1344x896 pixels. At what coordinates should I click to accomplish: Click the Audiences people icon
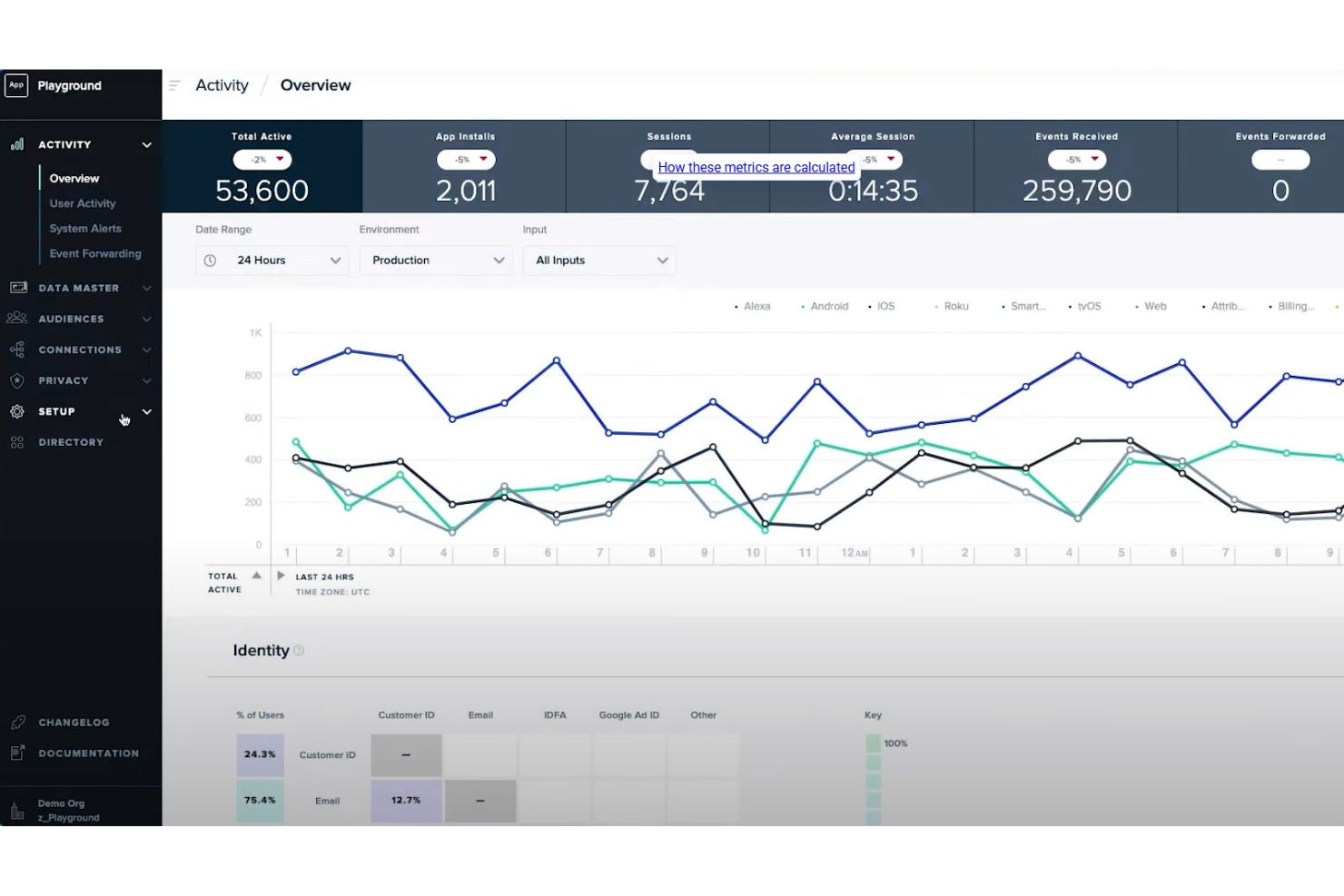click(18, 318)
